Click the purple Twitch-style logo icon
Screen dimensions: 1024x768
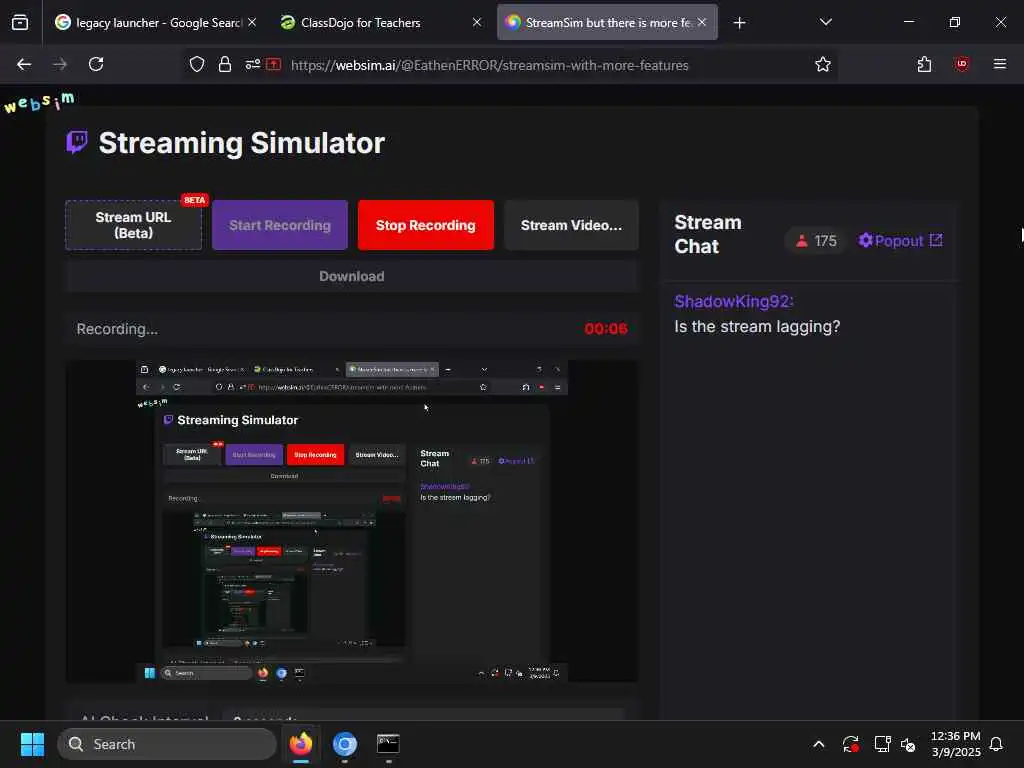tap(77, 141)
